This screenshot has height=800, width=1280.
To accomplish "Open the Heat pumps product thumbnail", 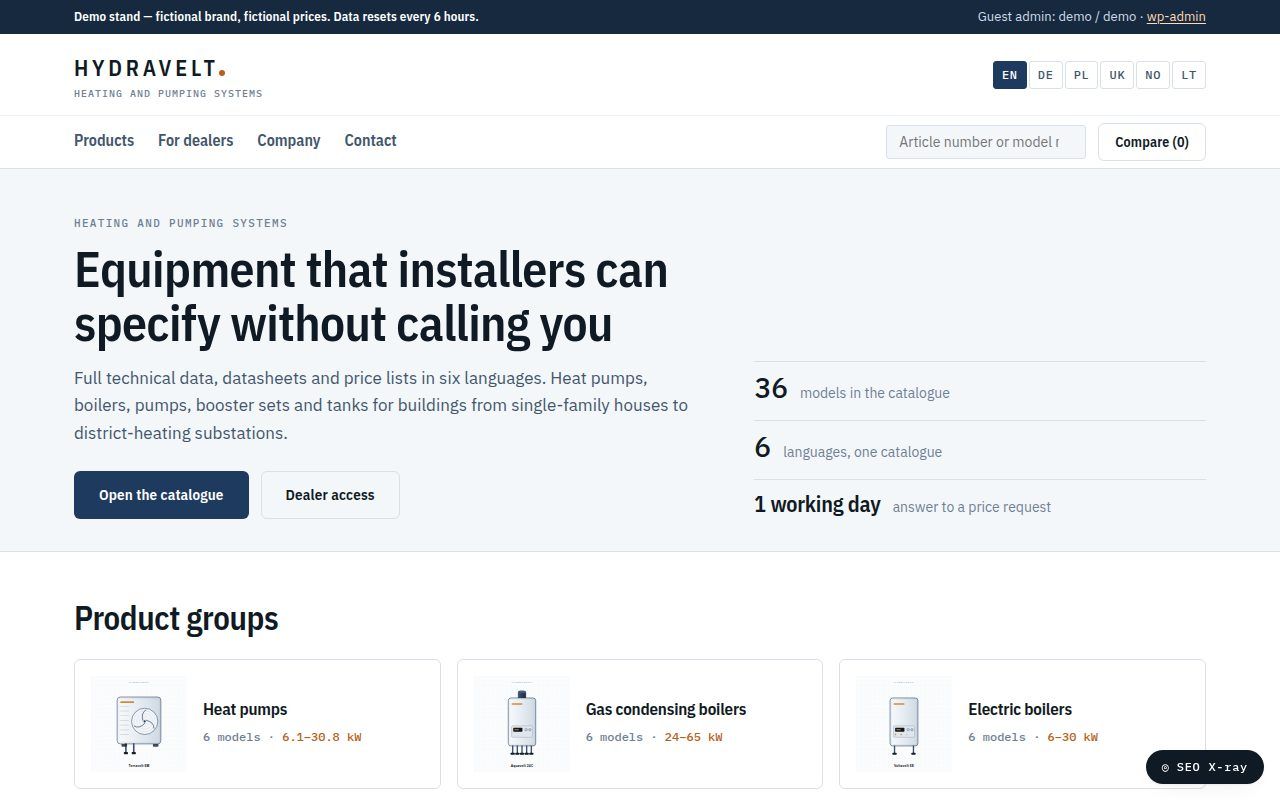I will (x=139, y=724).
